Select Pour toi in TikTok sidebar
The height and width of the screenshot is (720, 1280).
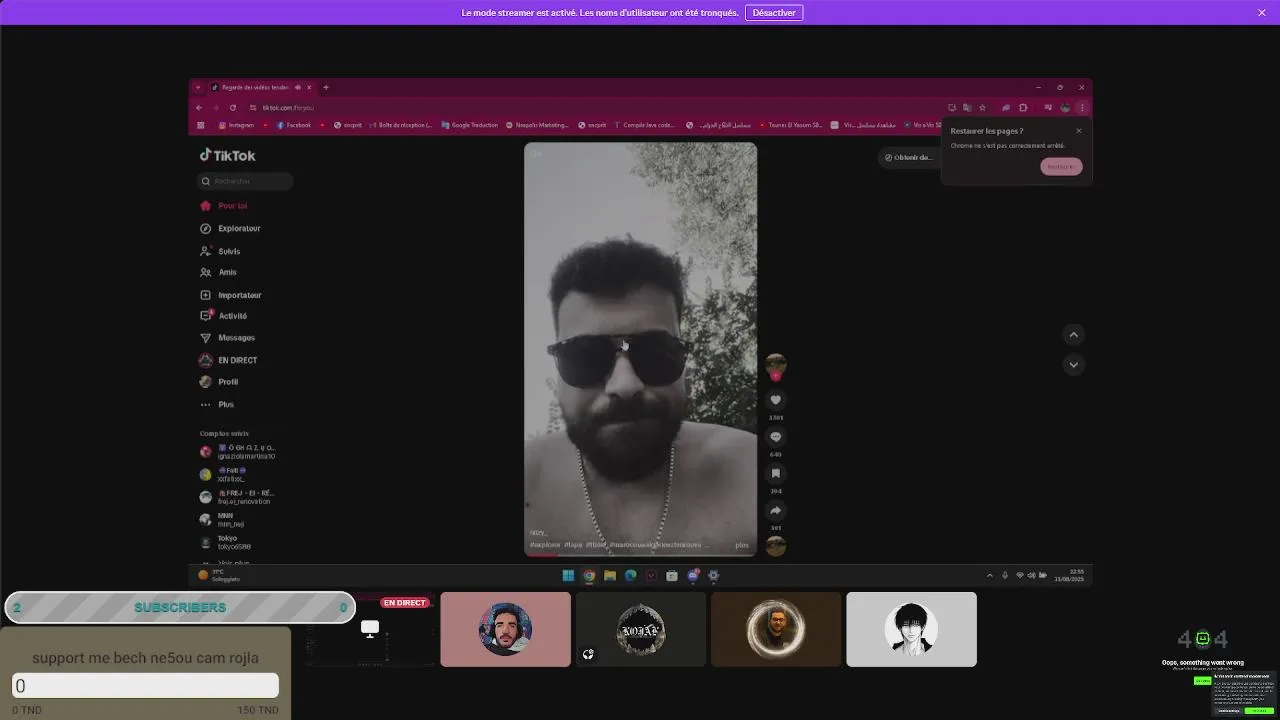(x=223, y=206)
